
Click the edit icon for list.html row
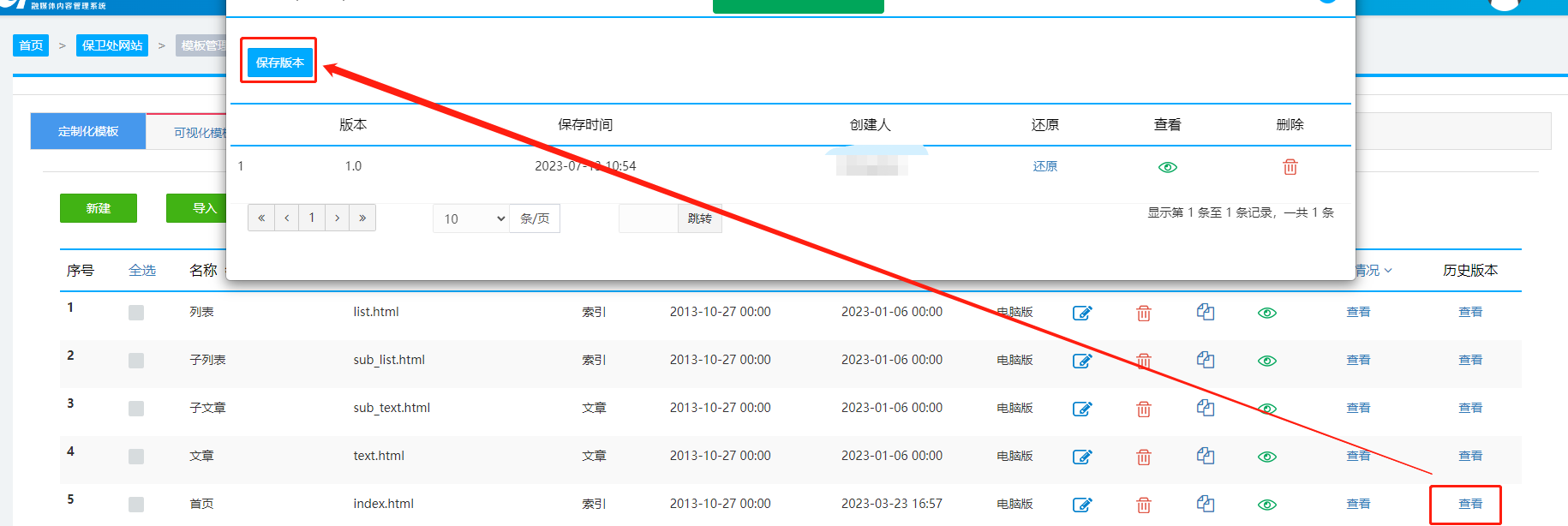click(1082, 313)
